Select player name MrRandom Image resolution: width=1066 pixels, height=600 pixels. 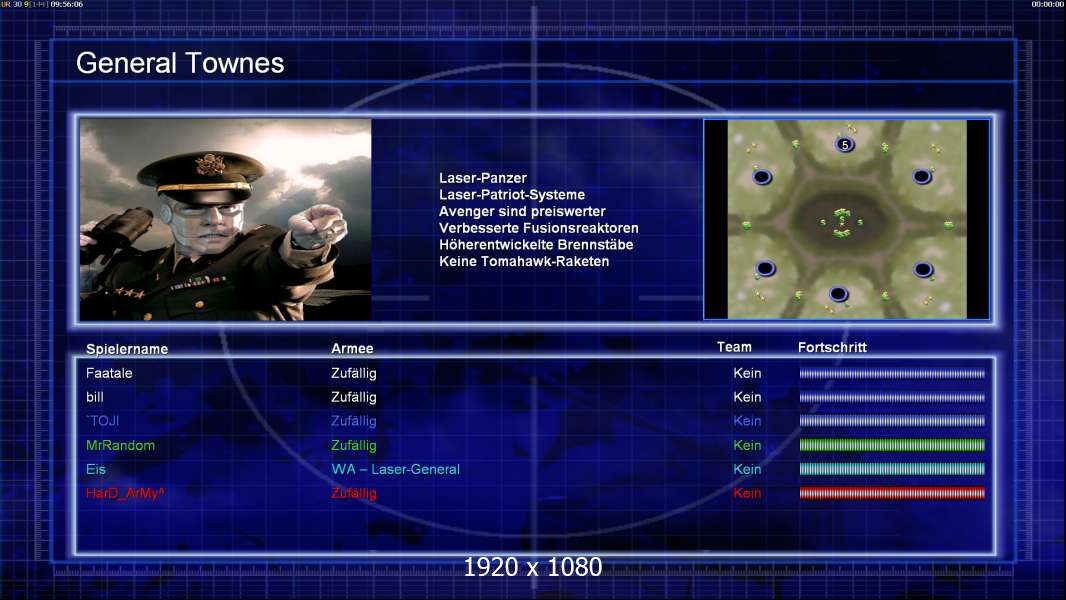pos(120,445)
